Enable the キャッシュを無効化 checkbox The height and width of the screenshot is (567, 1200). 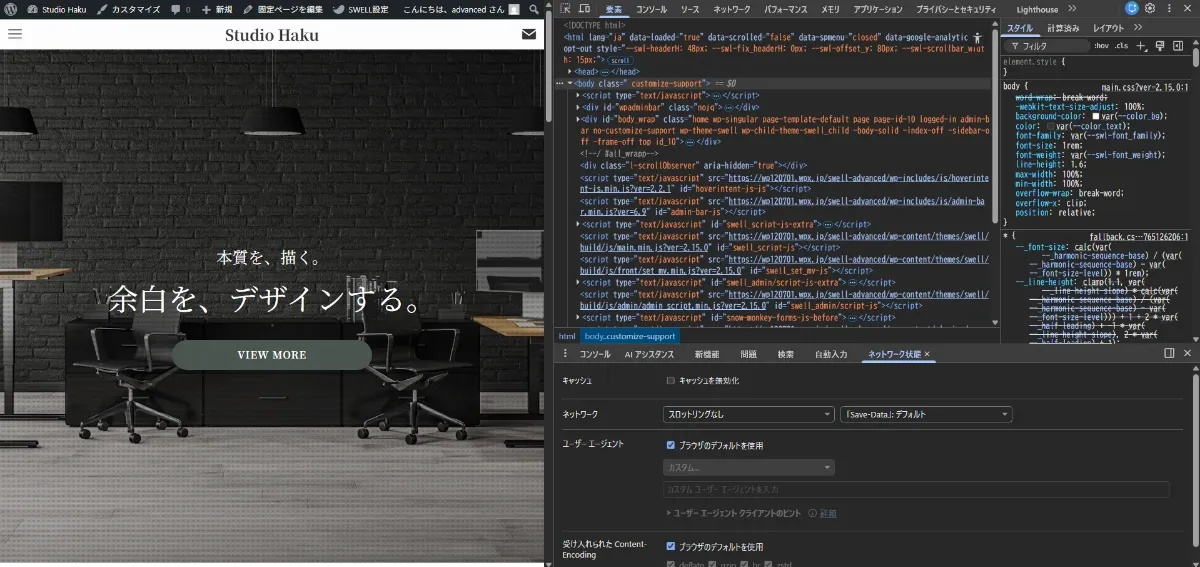point(671,380)
